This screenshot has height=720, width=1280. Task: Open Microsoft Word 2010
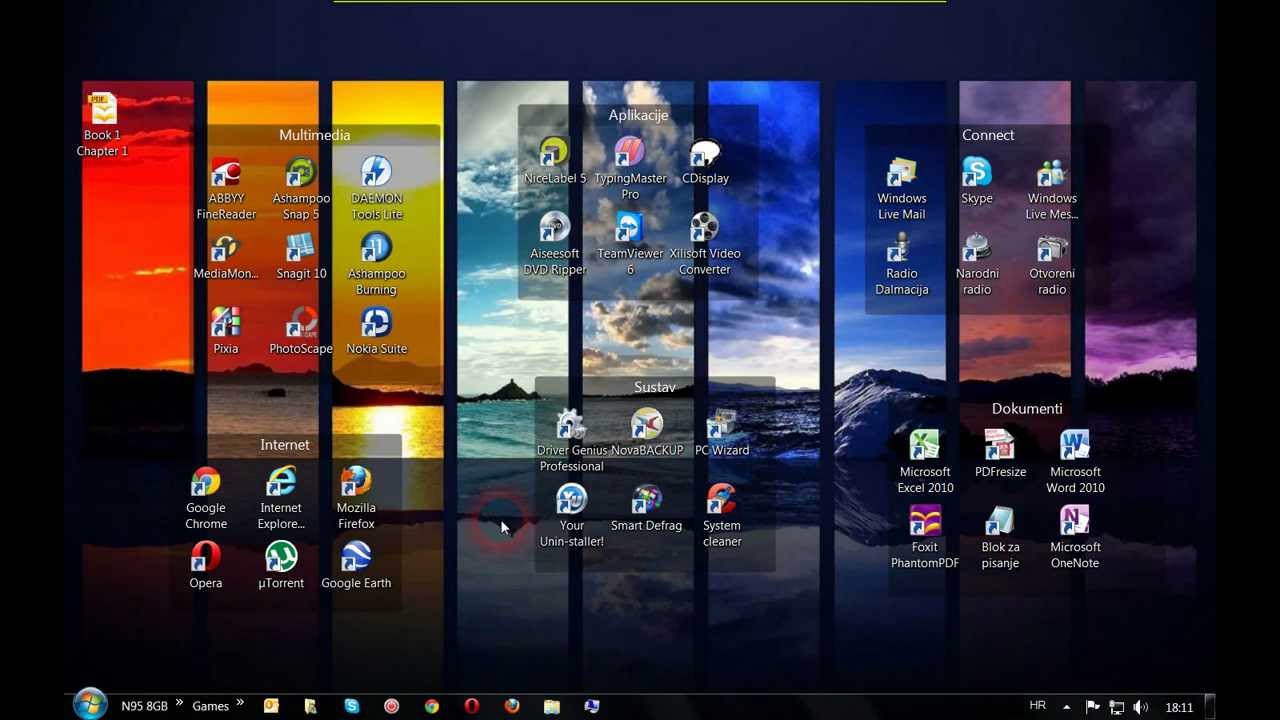click(x=1075, y=462)
